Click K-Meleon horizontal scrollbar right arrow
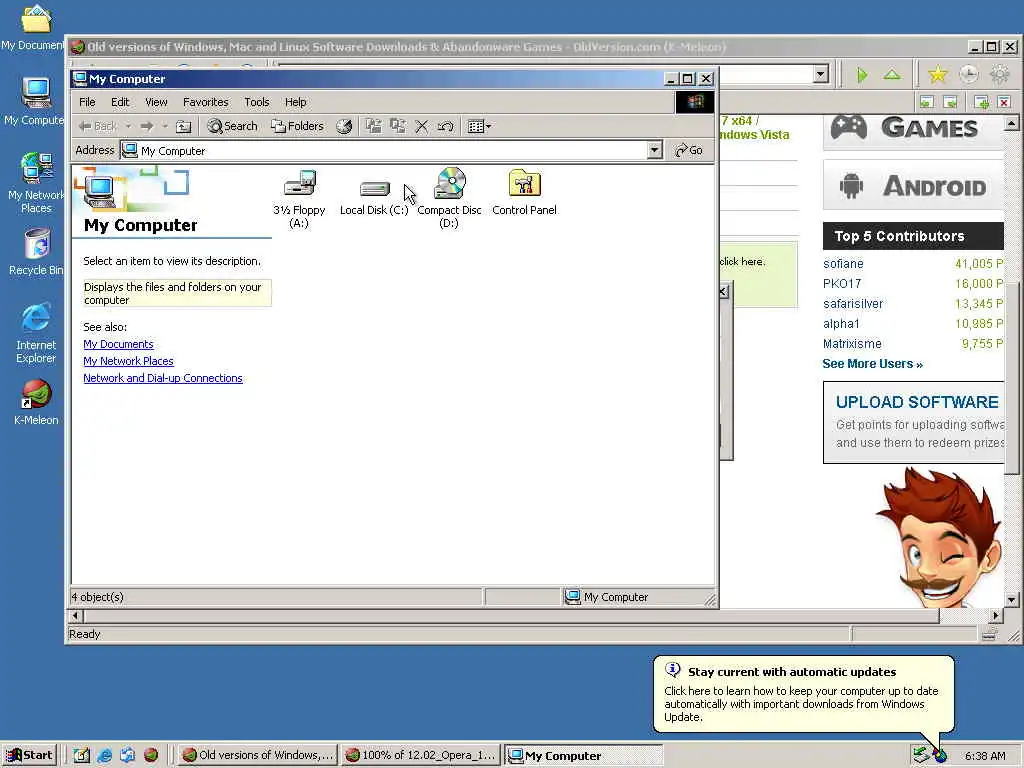 (x=996, y=615)
